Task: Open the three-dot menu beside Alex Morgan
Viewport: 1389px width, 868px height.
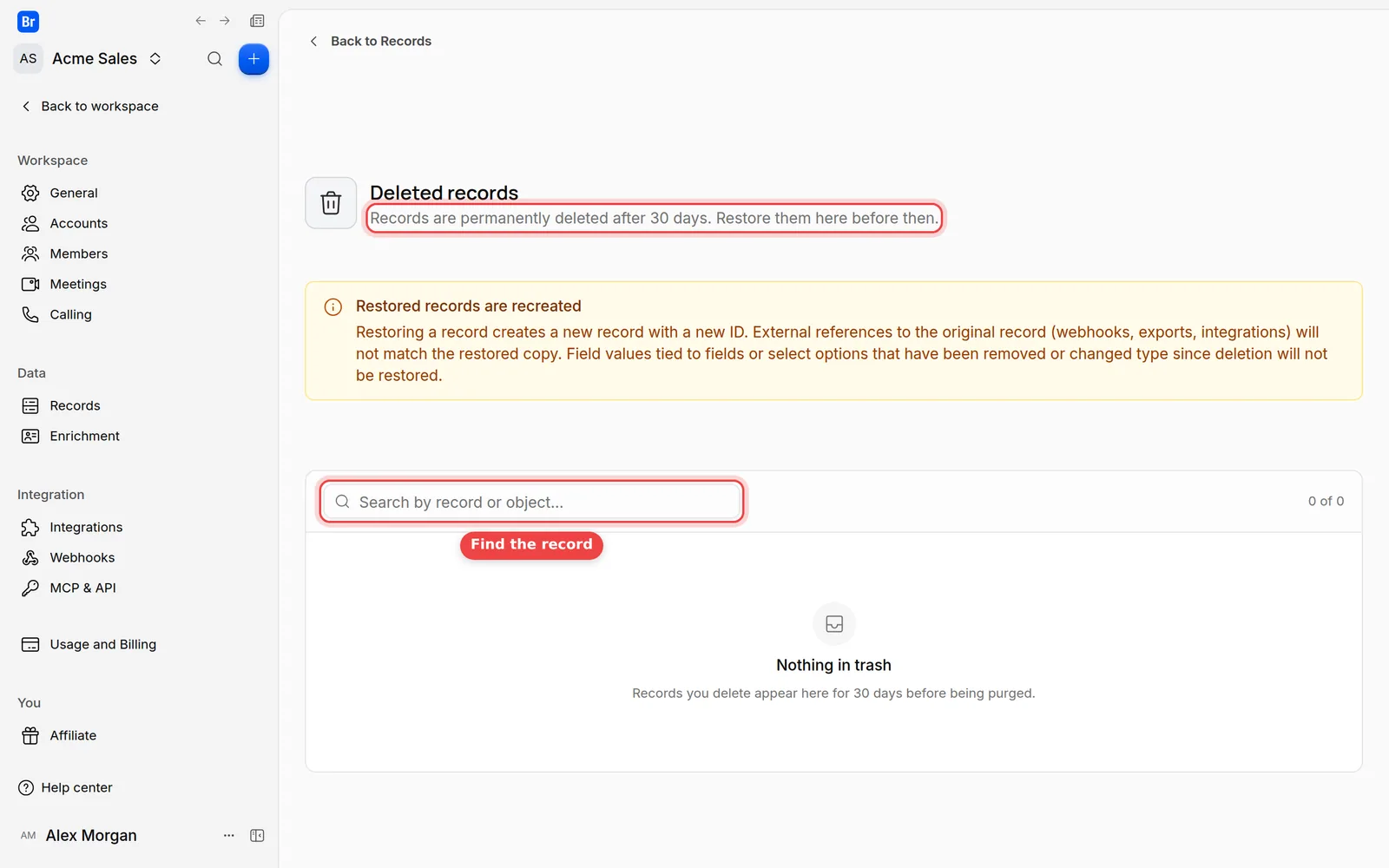Action: coord(229,835)
